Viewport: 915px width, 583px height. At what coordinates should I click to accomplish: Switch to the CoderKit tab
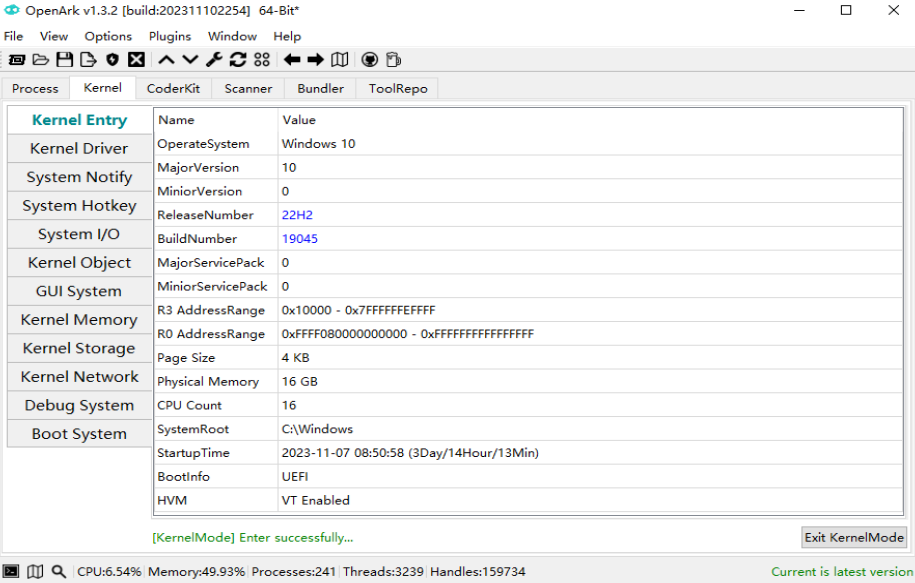click(173, 88)
